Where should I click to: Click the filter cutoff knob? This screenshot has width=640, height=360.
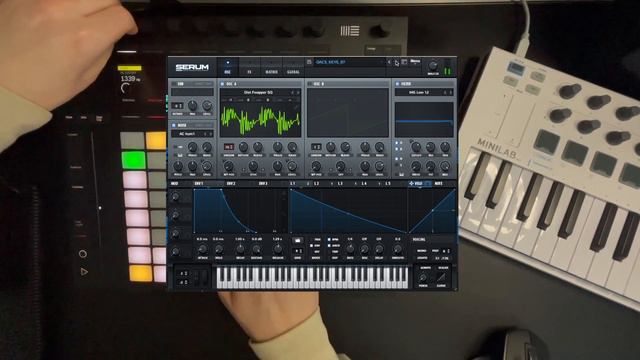(x=416, y=147)
